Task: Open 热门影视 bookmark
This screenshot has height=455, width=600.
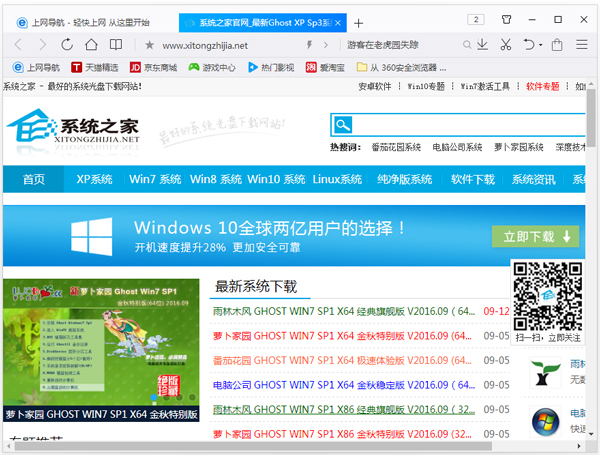Action: click(271, 68)
